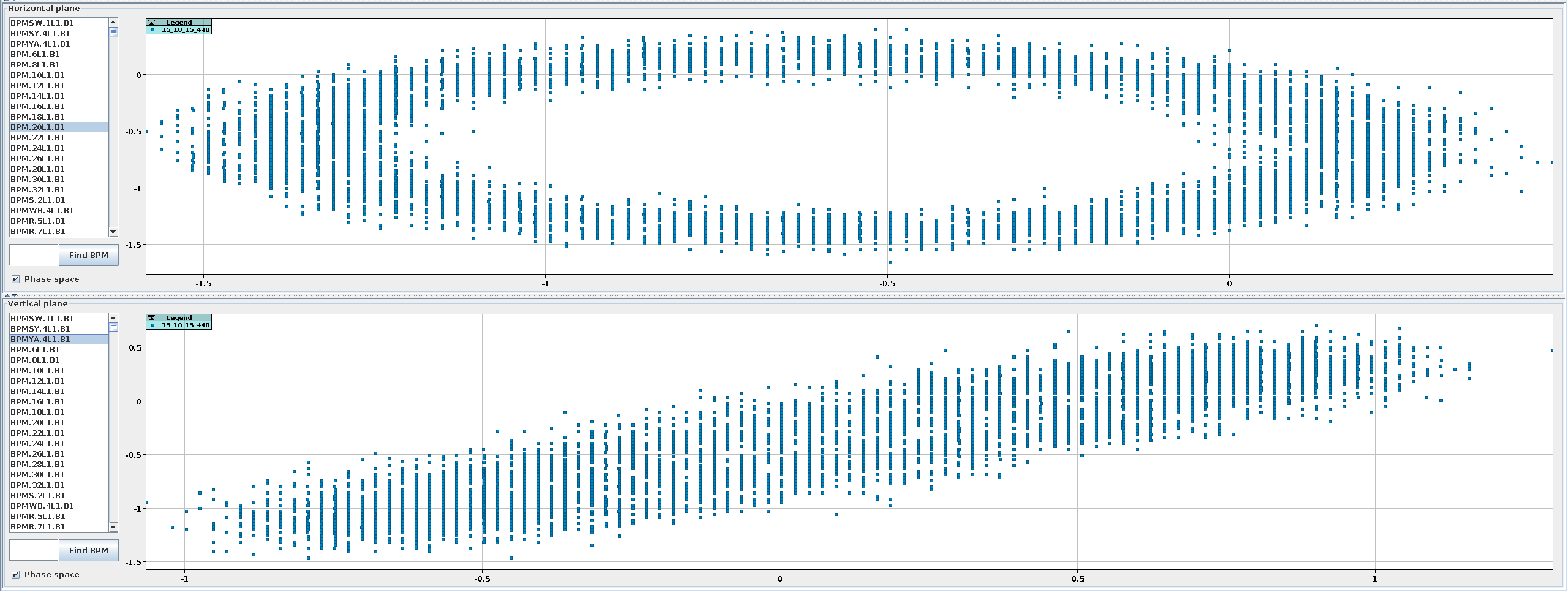Select BPMWB.4L1.B1 in Horizontal plane list
The width and height of the screenshot is (1568, 592).
pos(59,210)
